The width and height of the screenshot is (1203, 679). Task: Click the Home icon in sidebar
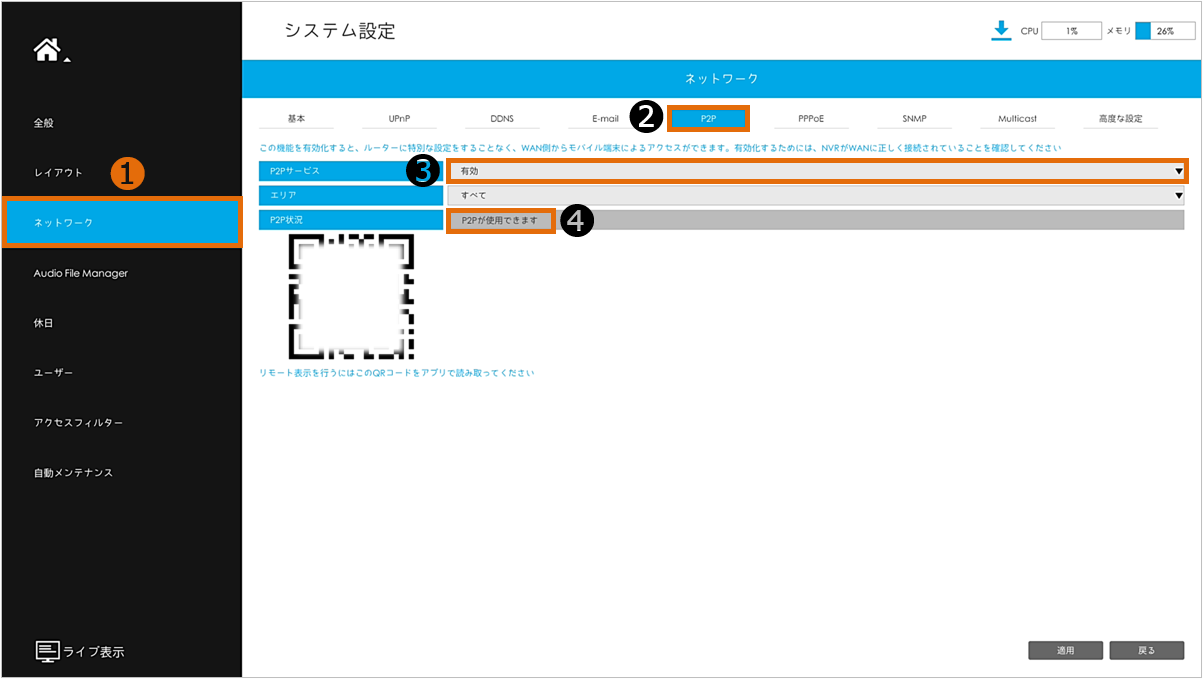coord(48,50)
